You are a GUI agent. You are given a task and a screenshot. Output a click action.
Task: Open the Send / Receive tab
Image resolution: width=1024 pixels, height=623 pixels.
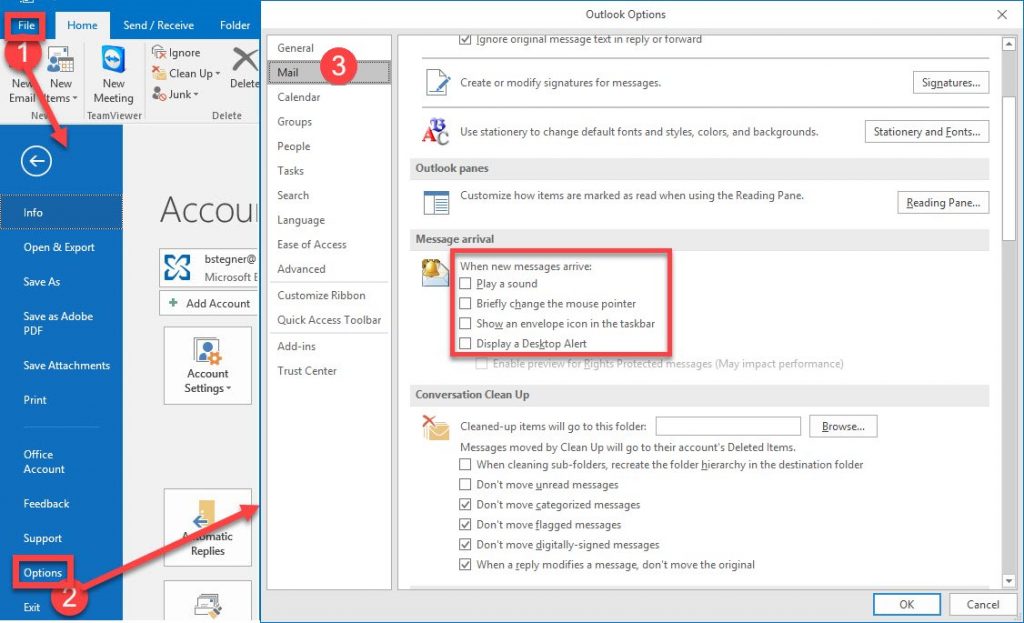pos(159,25)
